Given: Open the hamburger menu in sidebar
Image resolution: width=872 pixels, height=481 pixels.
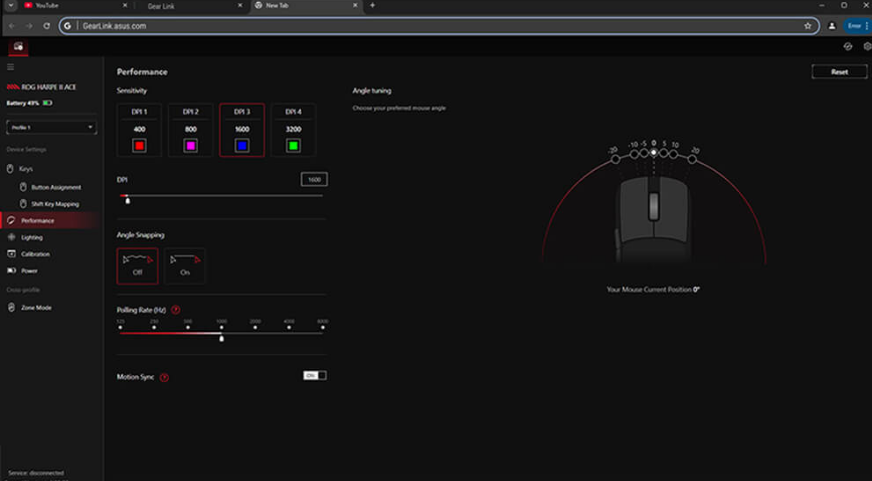Looking at the screenshot, I should coord(10,67).
